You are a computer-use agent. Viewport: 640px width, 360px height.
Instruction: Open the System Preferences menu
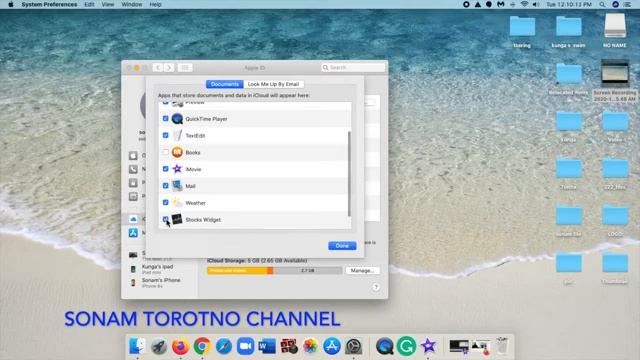point(49,4)
